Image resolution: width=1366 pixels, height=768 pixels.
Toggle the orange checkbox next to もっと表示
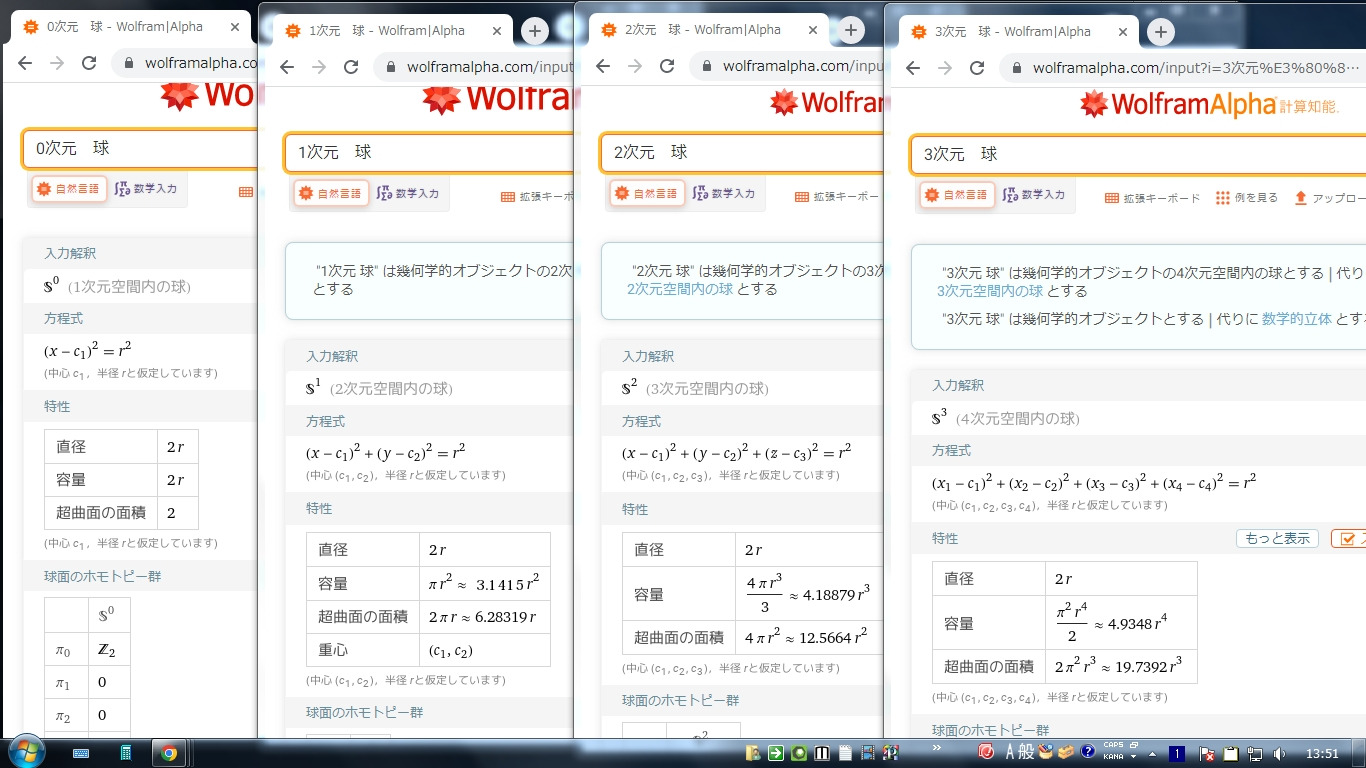pyautogui.click(x=1346, y=539)
